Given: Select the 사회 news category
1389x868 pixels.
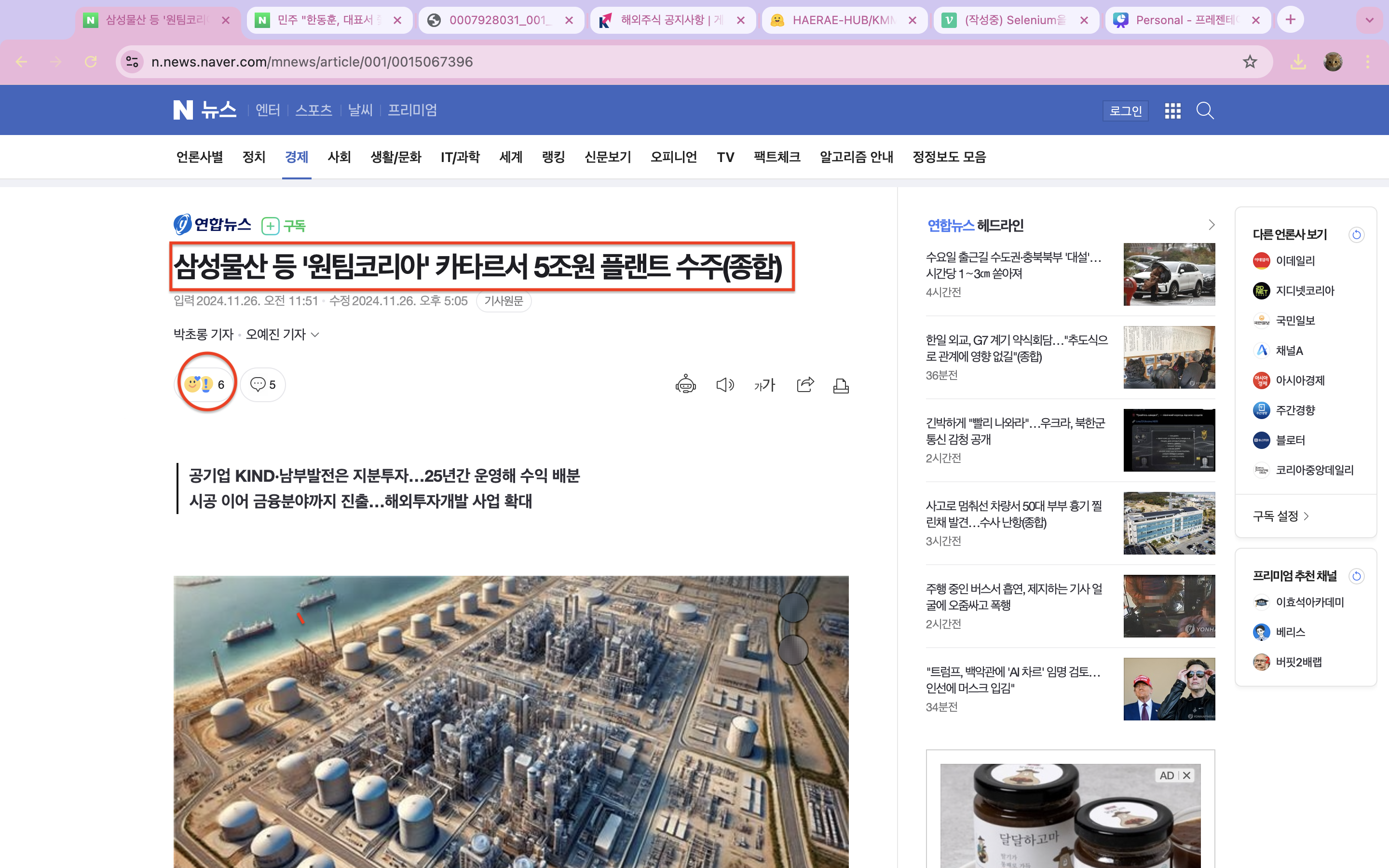Looking at the screenshot, I should (339, 157).
